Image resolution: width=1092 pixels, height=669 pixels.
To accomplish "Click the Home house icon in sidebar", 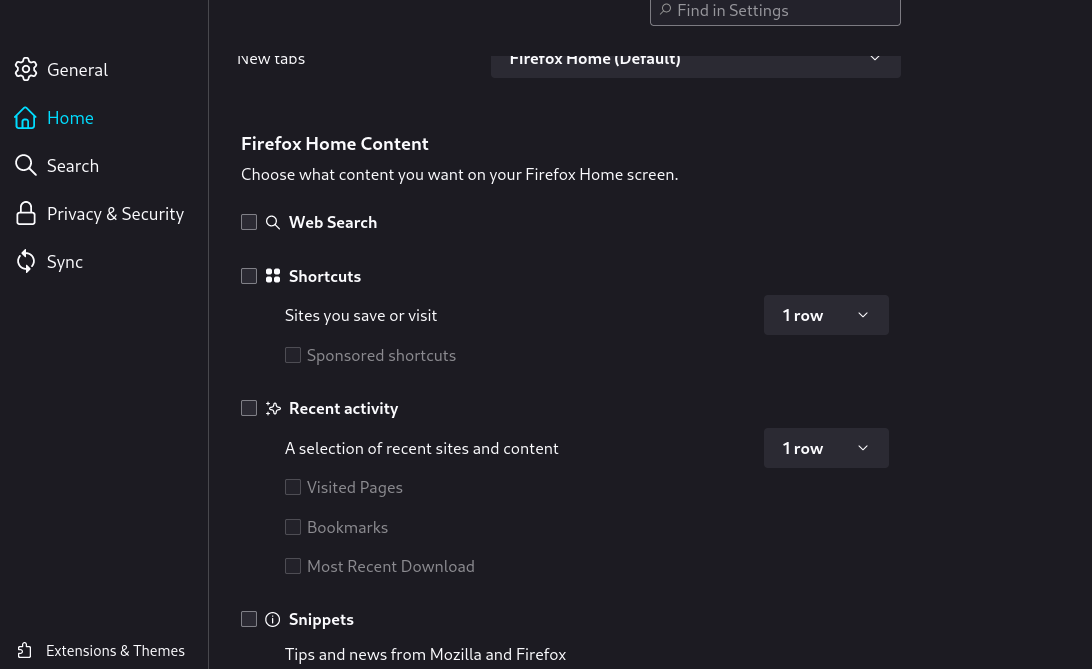I will (x=26, y=118).
